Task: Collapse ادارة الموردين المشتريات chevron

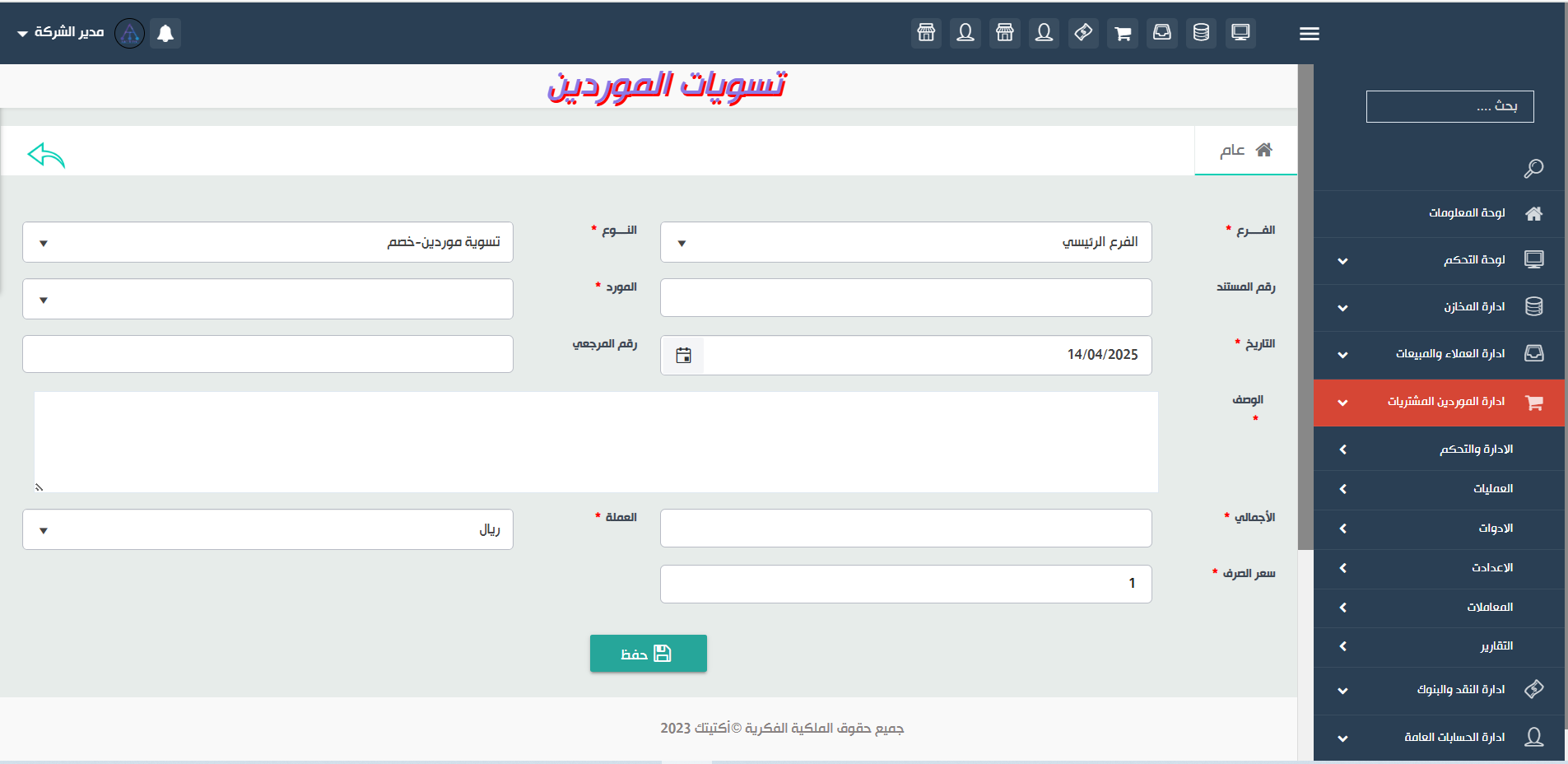Action: pos(1342,403)
